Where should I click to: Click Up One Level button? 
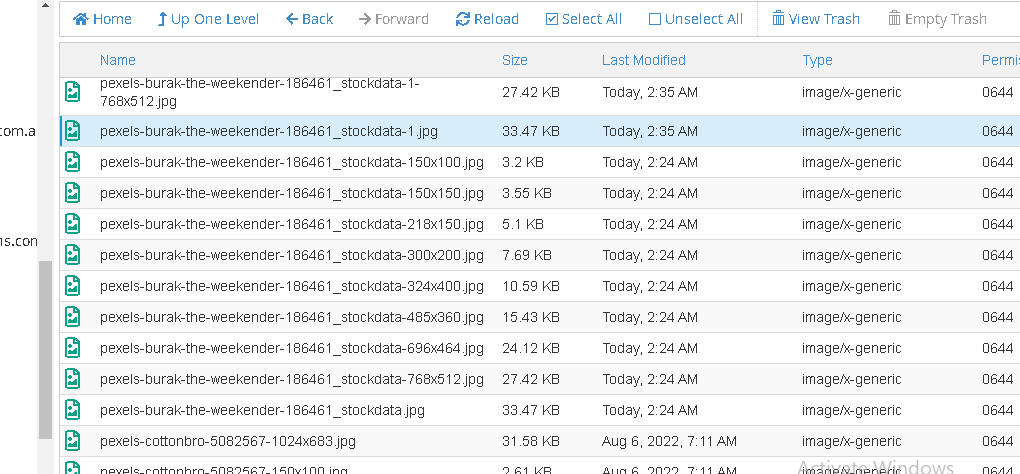pos(208,20)
